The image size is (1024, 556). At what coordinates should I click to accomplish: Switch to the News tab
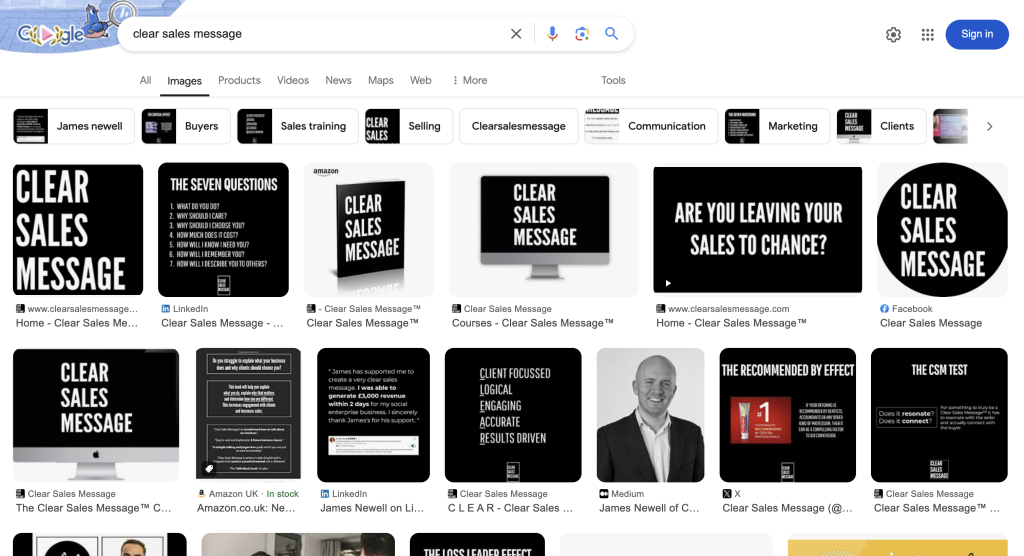[338, 80]
